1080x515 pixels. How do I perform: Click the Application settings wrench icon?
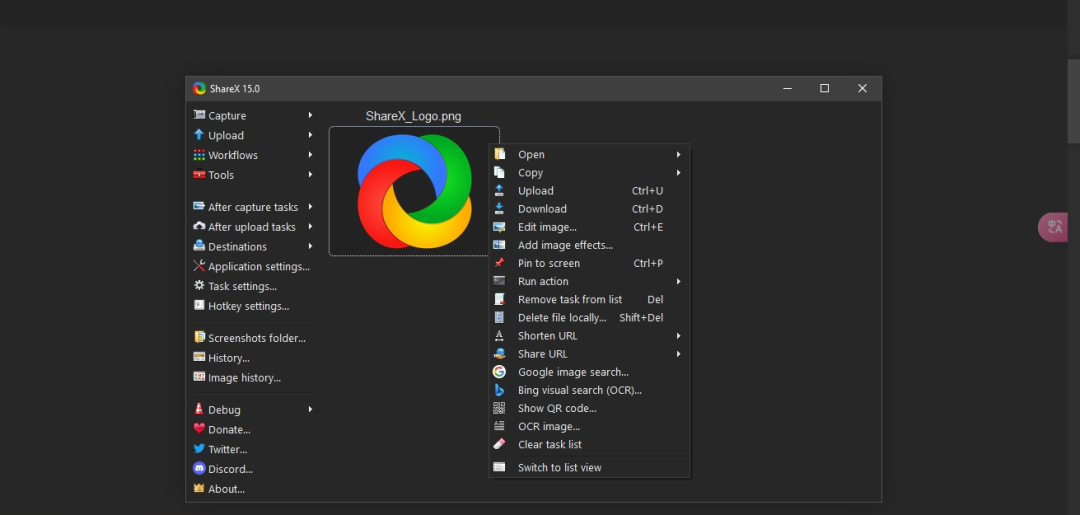pyautogui.click(x=199, y=266)
